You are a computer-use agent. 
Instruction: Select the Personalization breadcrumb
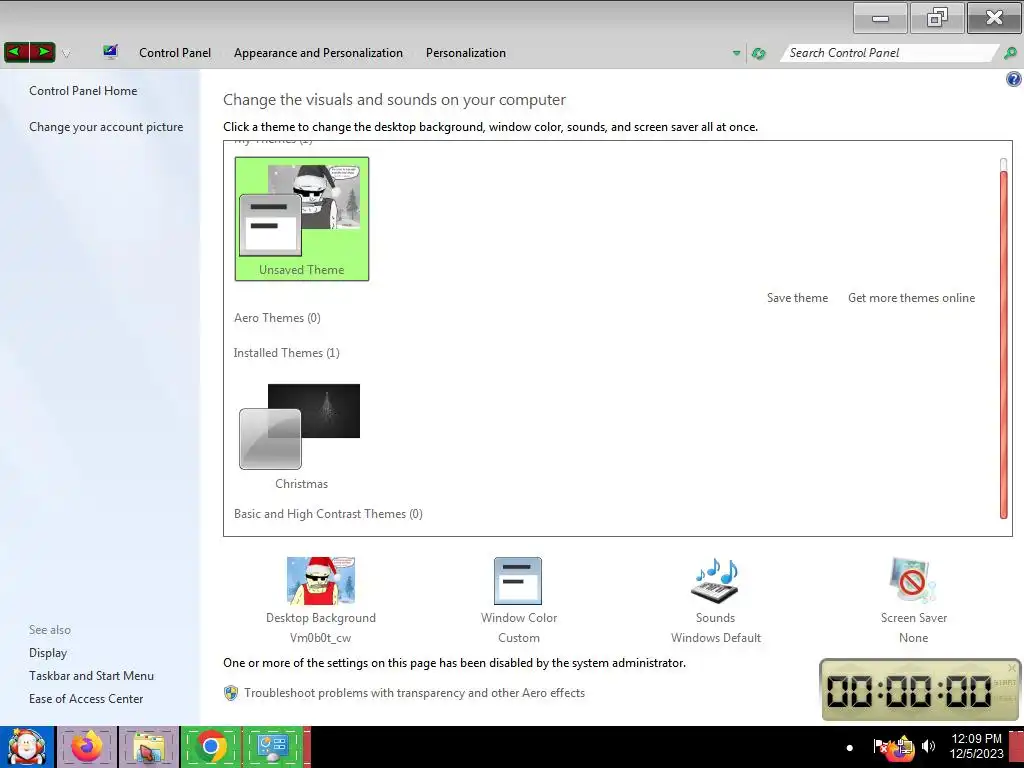[x=466, y=53]
